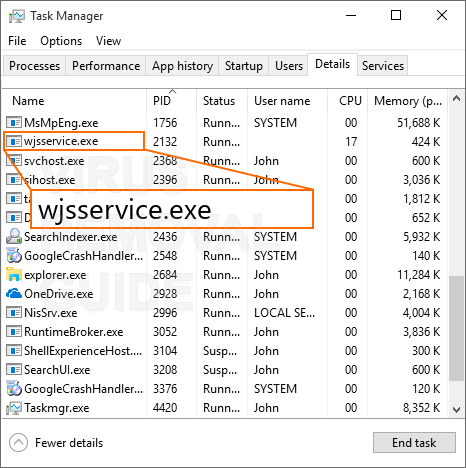This screenshot has height=468, width=466.
Task: Click the scrollbar down arrow
Action: [456, 409]
